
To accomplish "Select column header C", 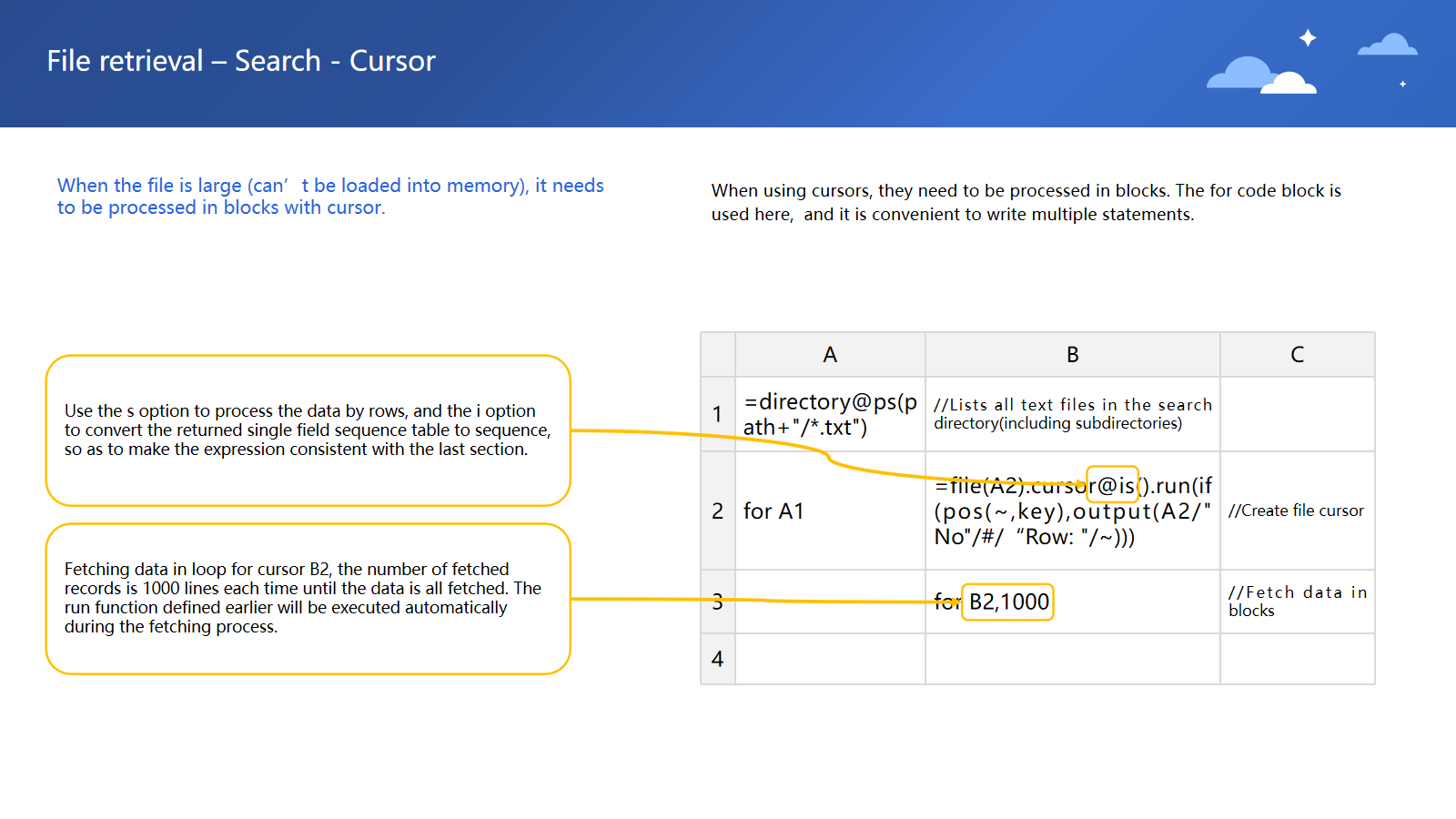I will (x=1297, y=355).
